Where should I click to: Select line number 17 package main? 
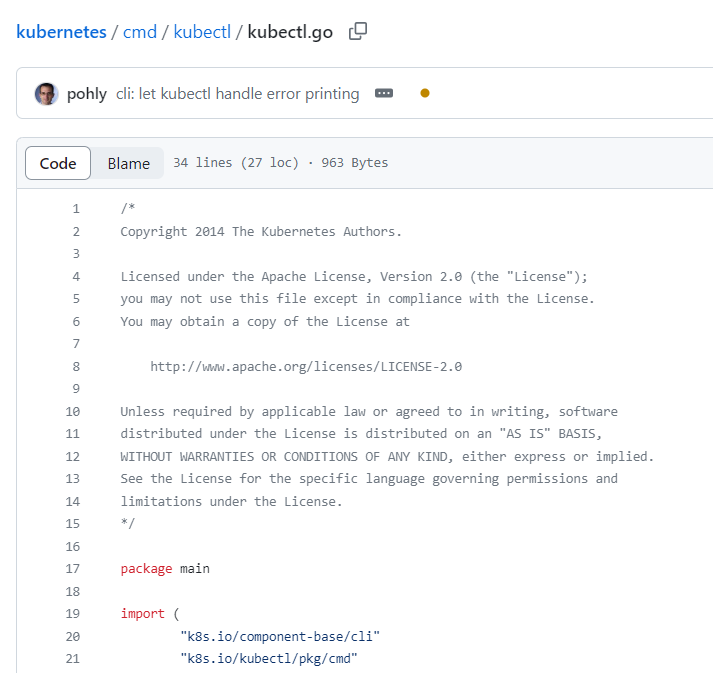click(73, 568)
